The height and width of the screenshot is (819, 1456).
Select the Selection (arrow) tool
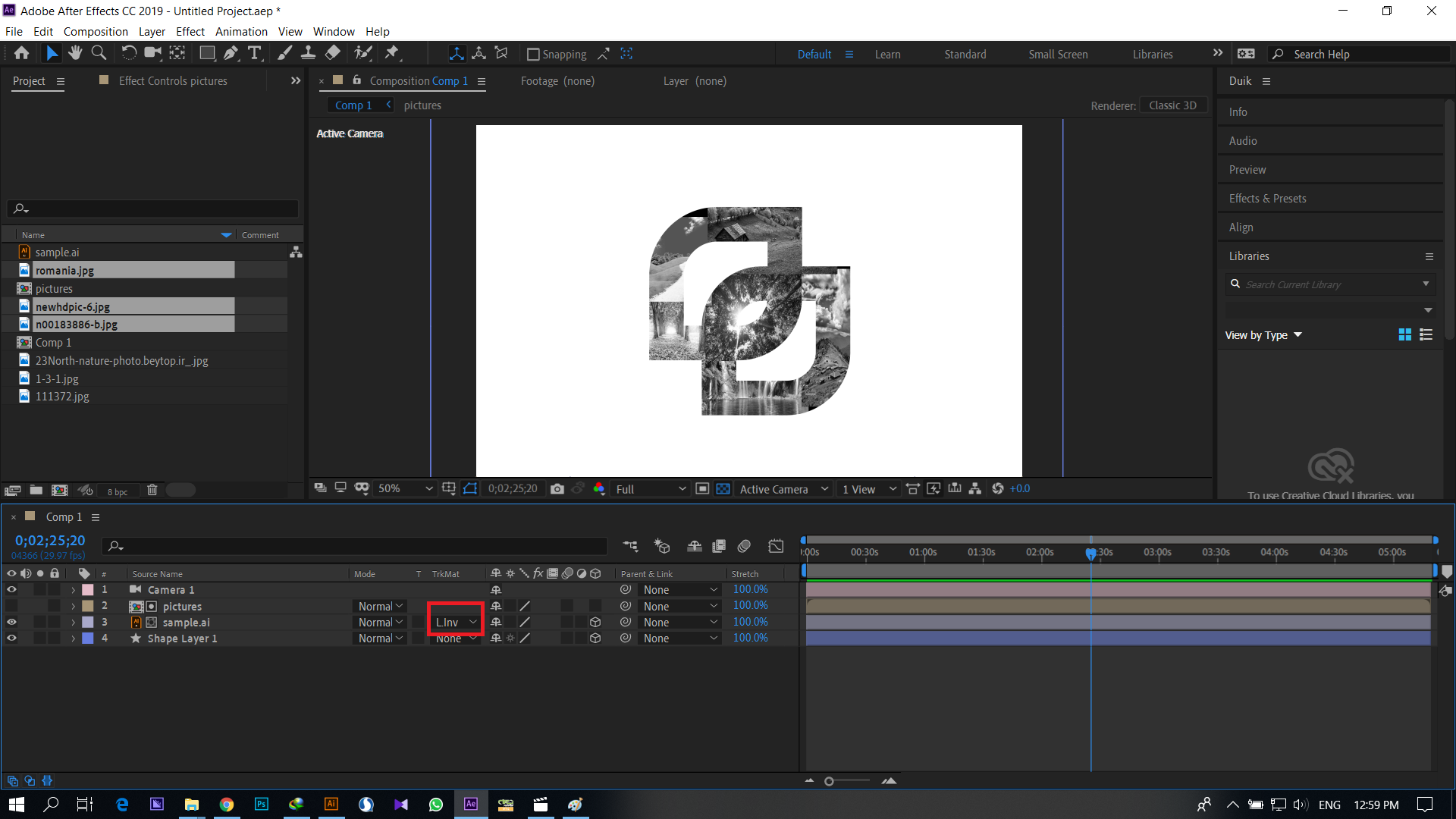point(52,53)
